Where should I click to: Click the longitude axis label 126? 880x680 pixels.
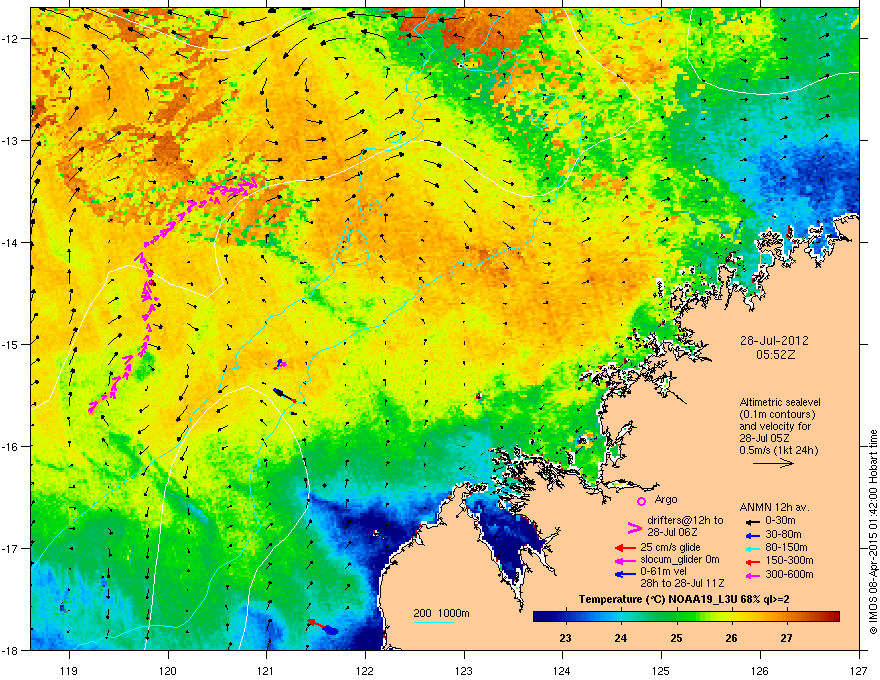(760, 670)
